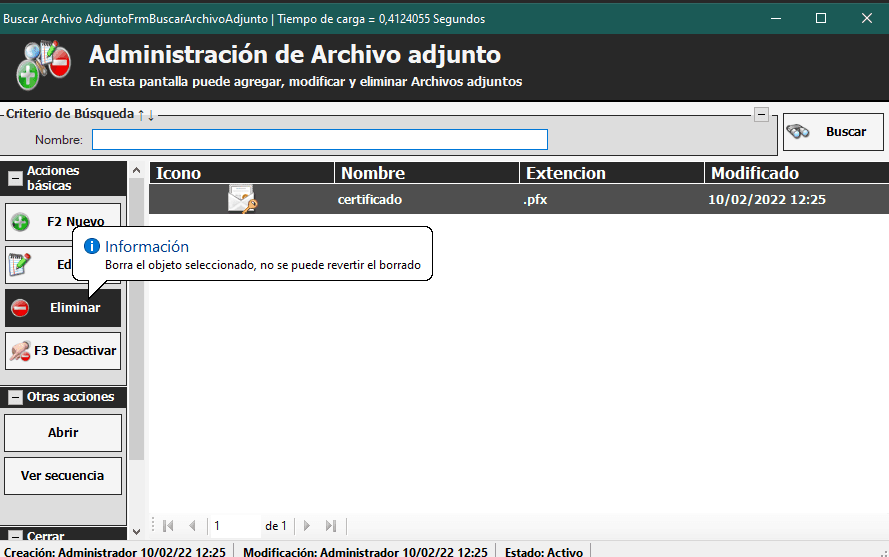Viewport: 889px width, 557px height.
Task: Go to the last page of results
Action: point(331,526)
